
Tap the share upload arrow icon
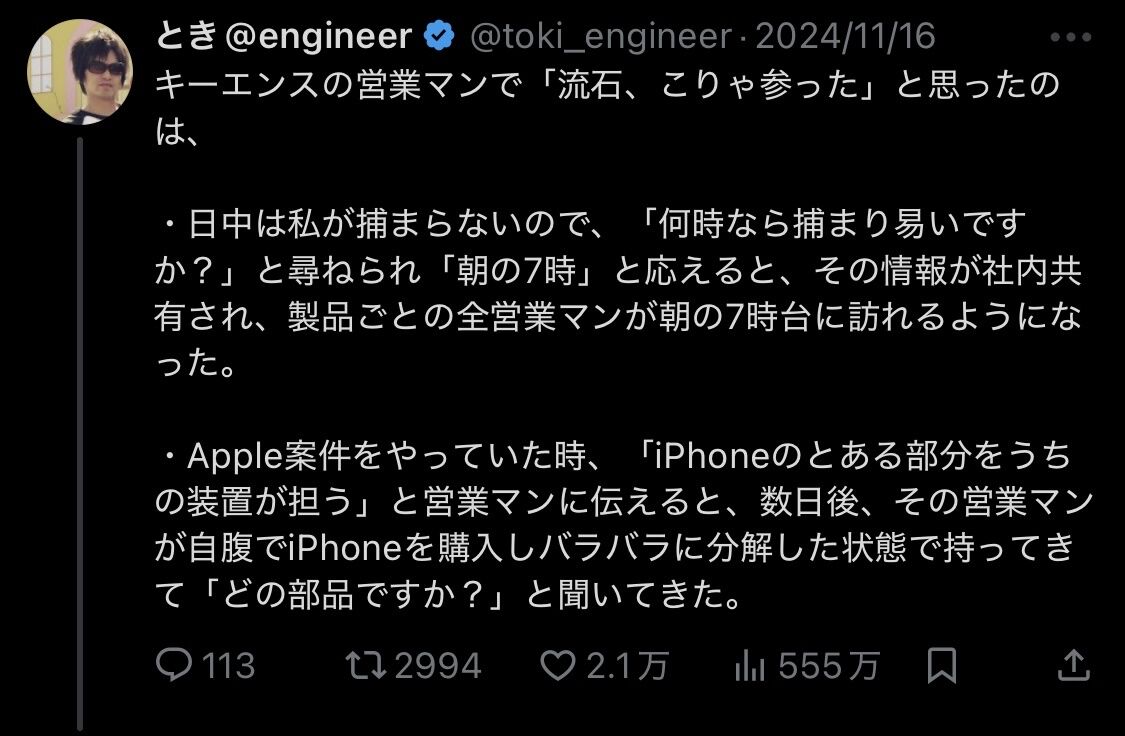point(1073,665)
